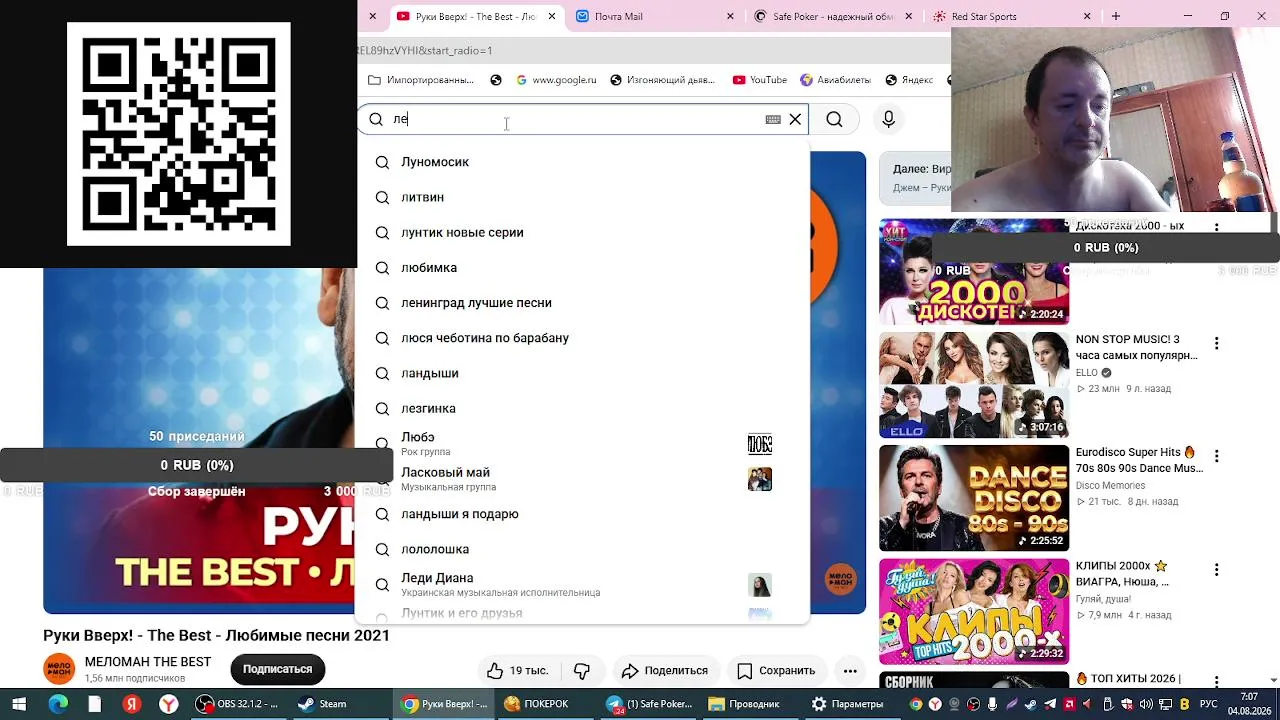Image resolution: width=1280 pixels, height=720 pixels.
Task: Choose the ландыши я подарю suggestion
Action: 582,514
